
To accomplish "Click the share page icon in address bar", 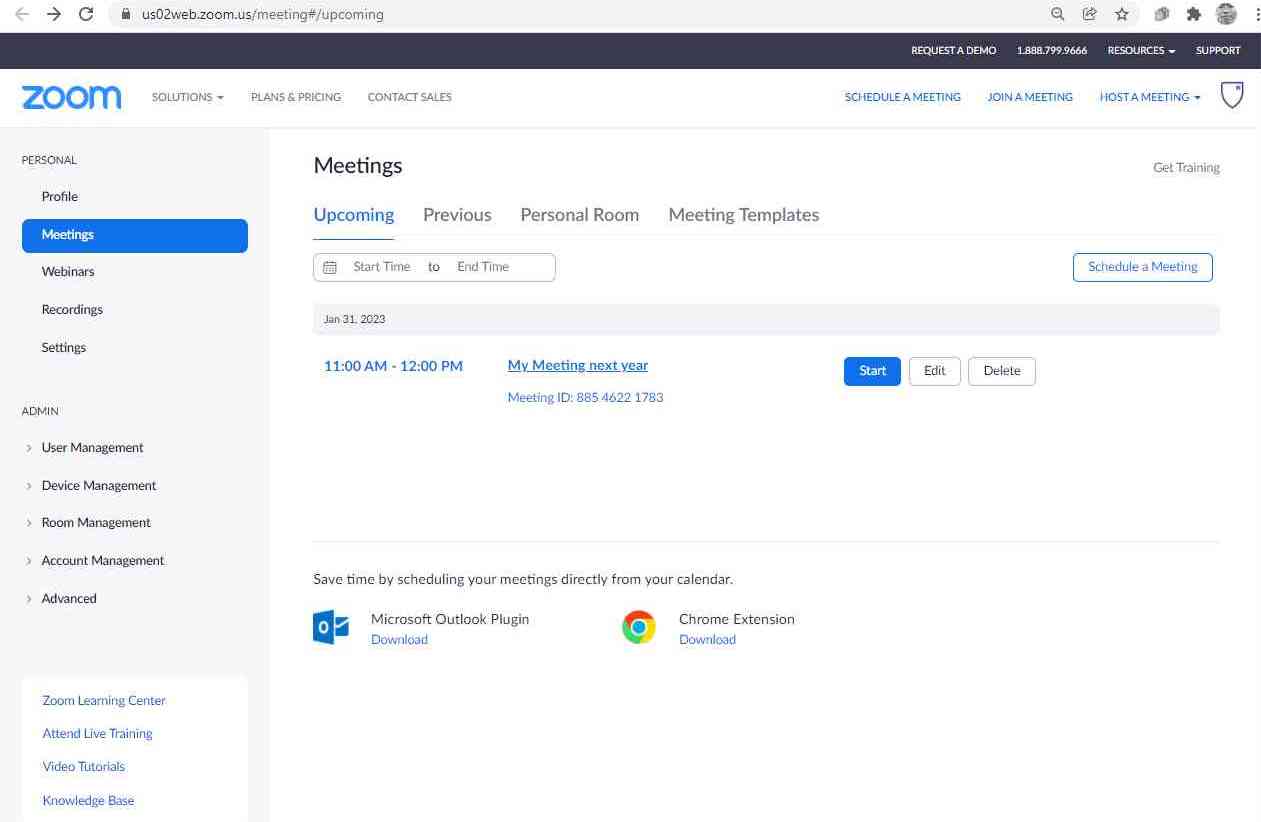I will click(1090, 14).
